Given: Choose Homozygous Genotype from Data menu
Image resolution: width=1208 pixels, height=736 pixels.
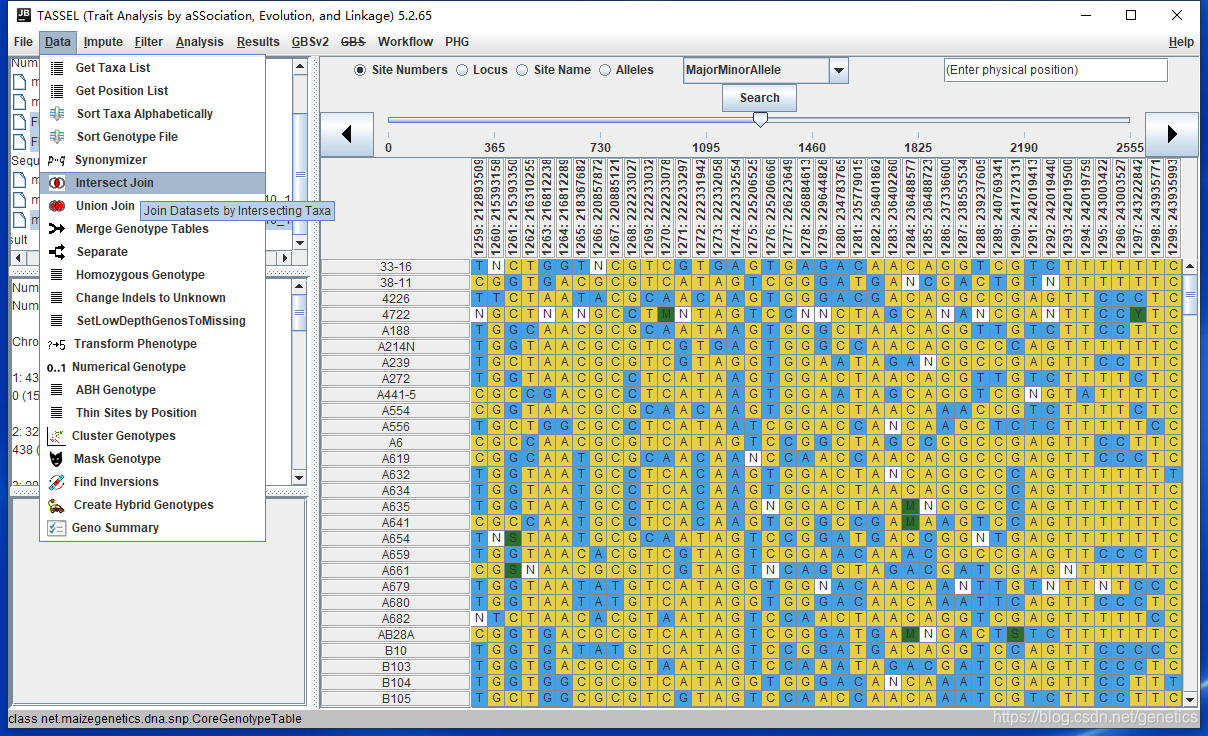Looking at the screenshot, I should 152,275.
